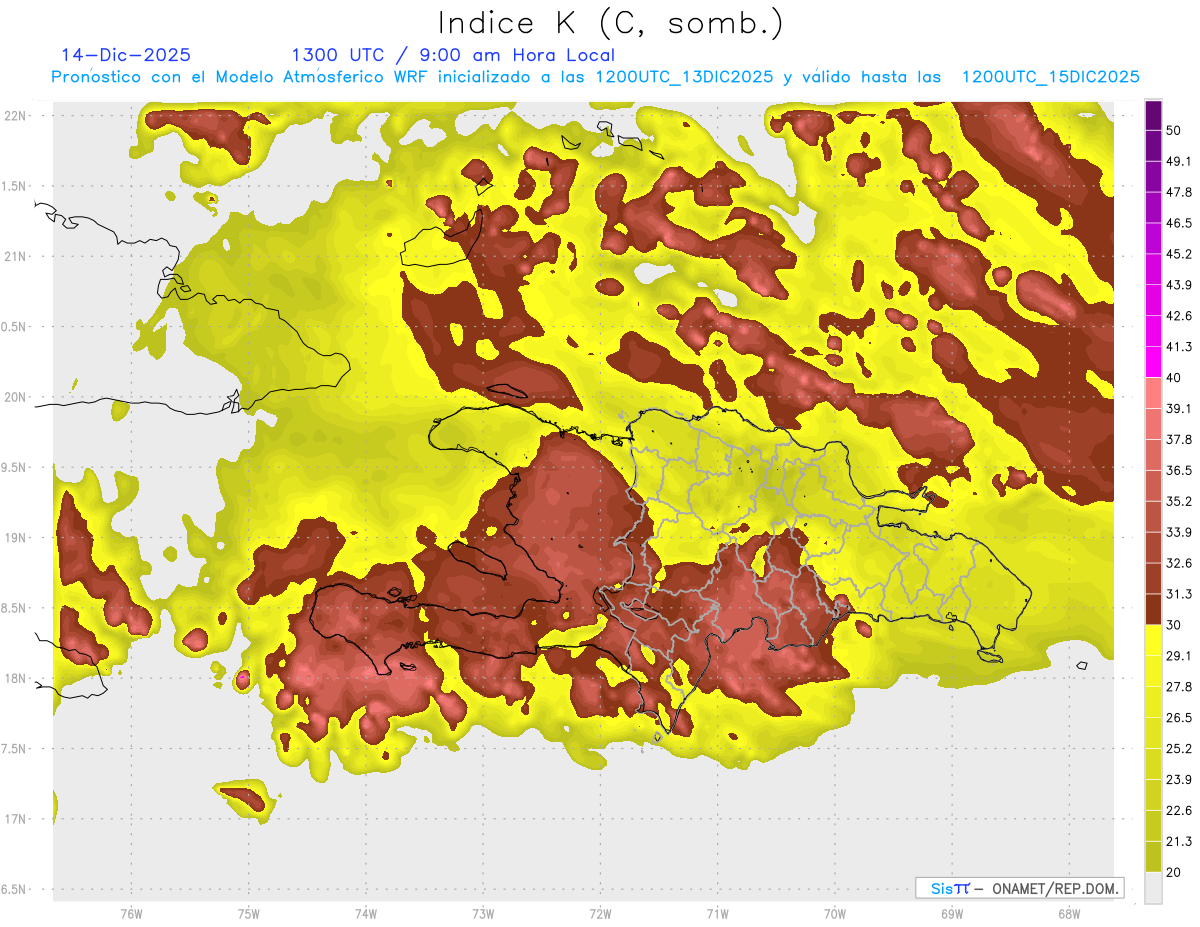Click the '29.1' colorbar label

tap(1179, 656)
